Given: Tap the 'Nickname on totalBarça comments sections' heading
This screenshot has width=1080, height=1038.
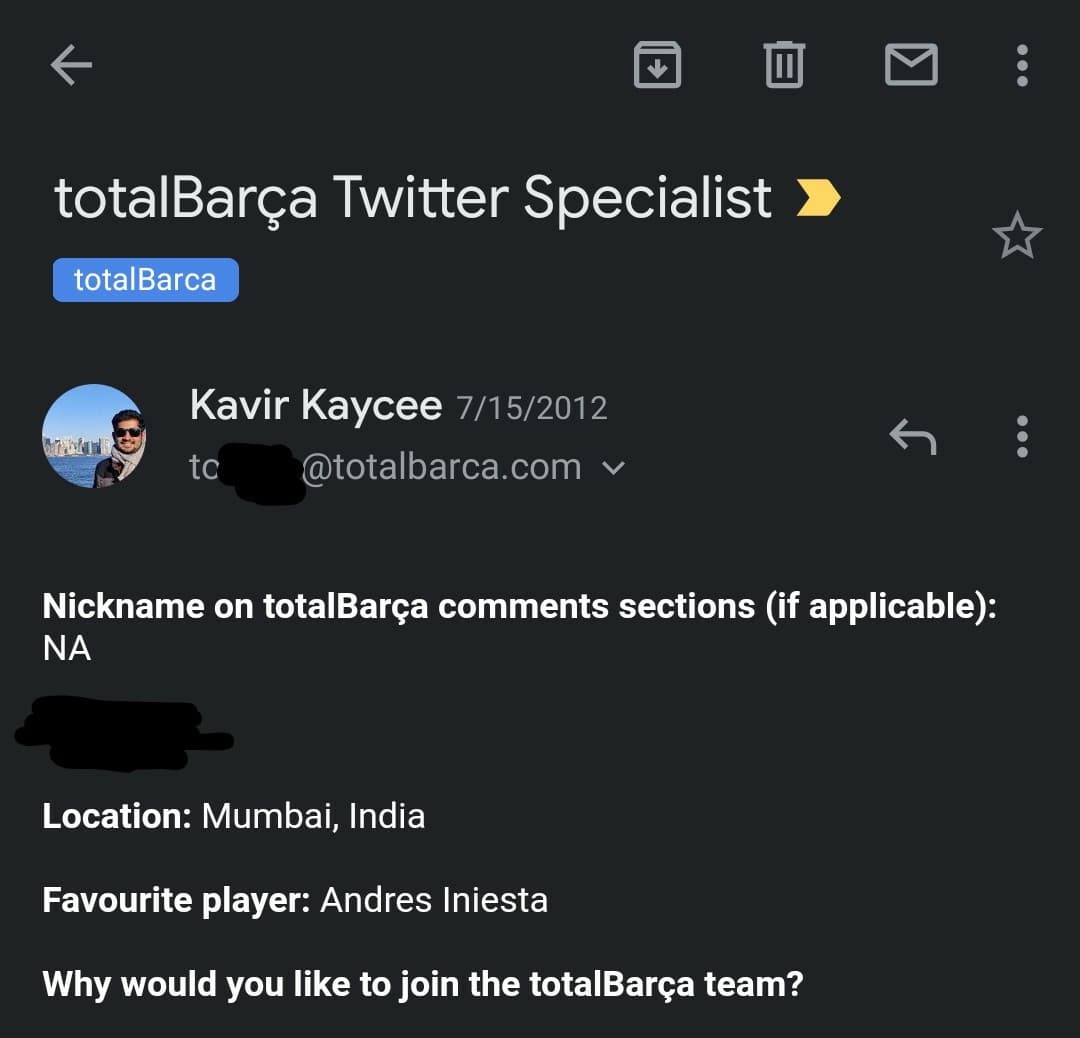Looking at the screenshot, I should click(x=519, y=606).
